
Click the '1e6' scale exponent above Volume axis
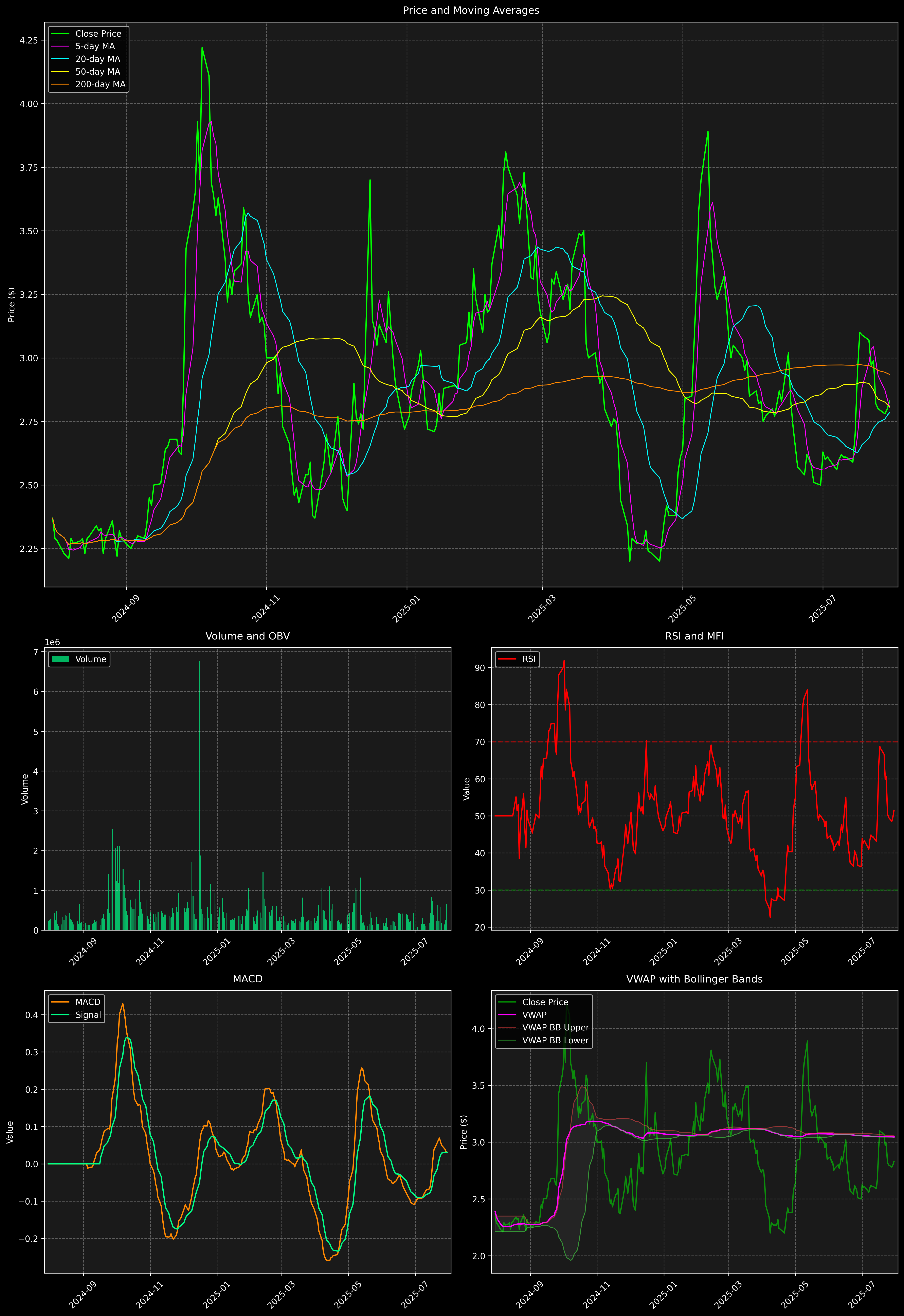click(52, 642)
